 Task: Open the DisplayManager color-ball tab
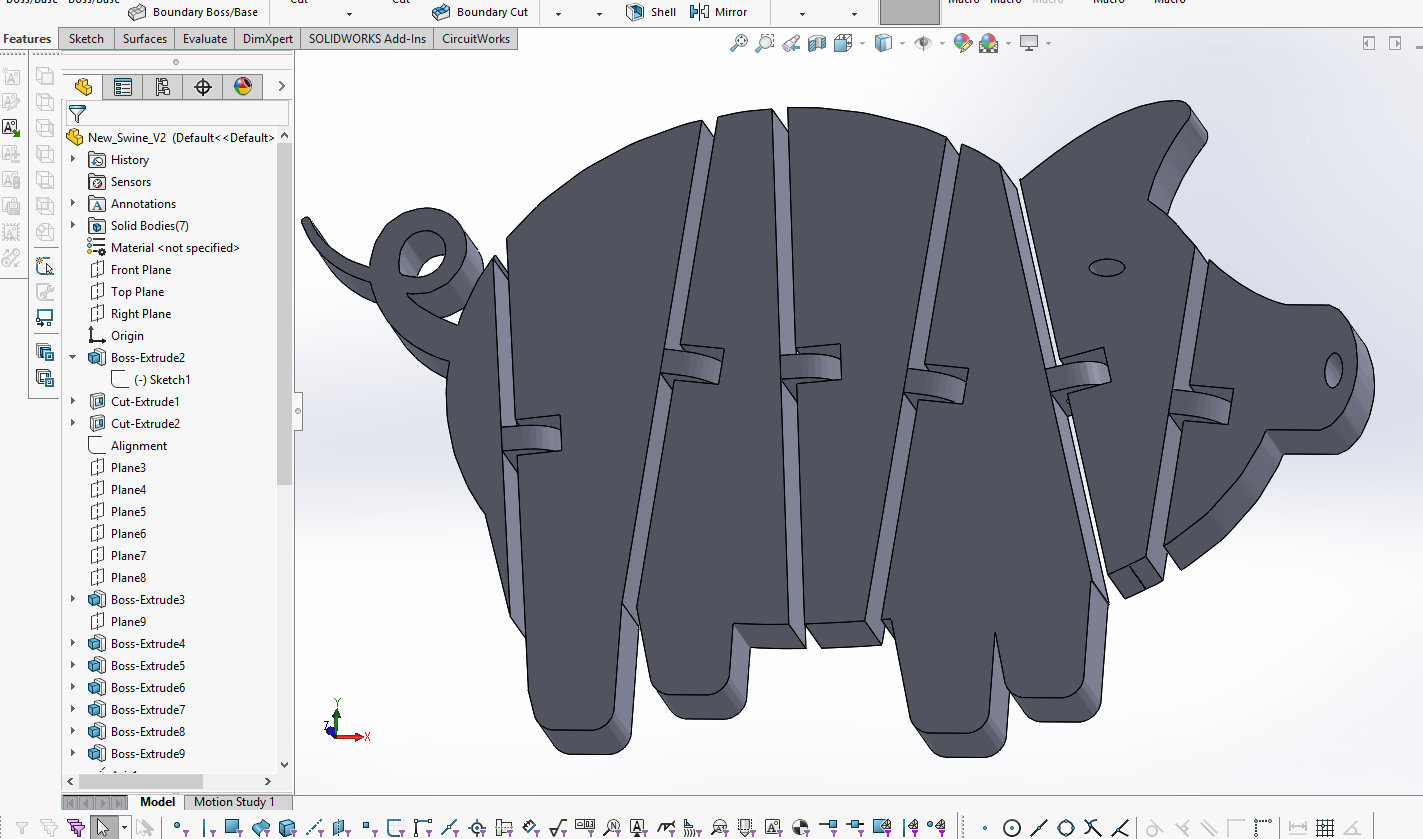click(243, 87)
